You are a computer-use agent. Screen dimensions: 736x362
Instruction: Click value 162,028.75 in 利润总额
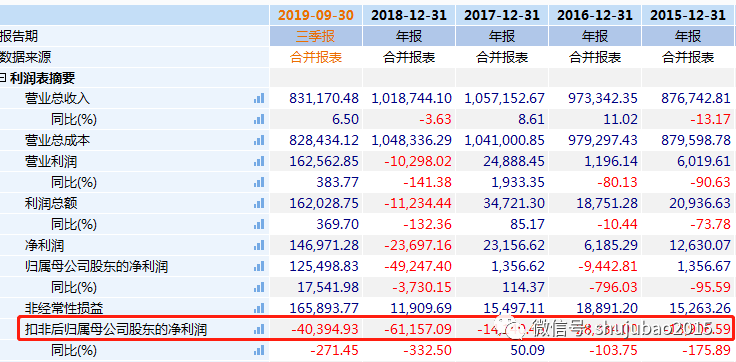[x=324, y=203]
